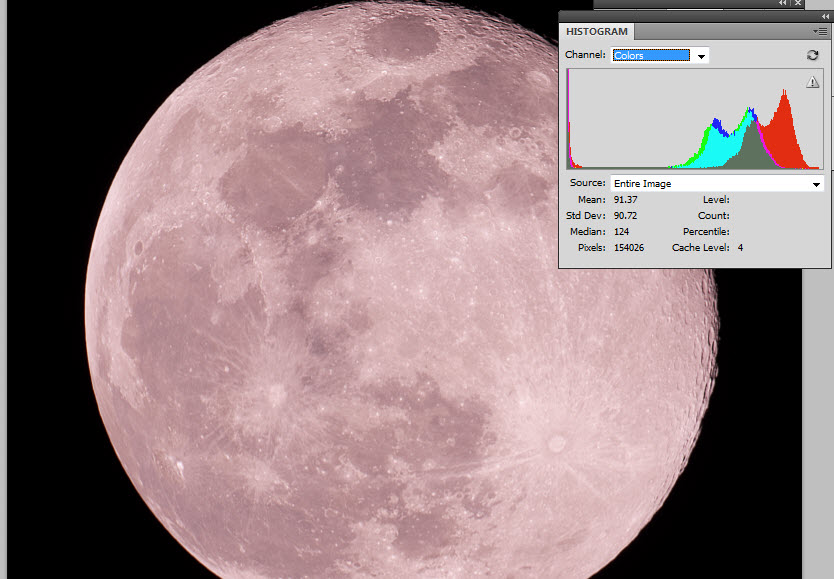
Task: Open the Histogram panel options menu icon
Action: point(820,31)
